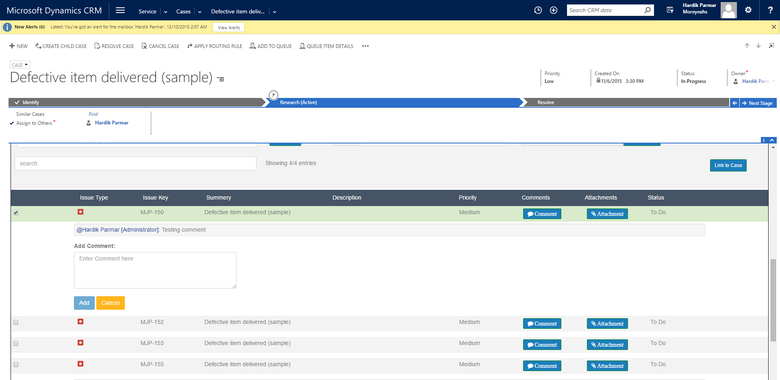
Task: Move to previous stage arrow
Action: 734,103
